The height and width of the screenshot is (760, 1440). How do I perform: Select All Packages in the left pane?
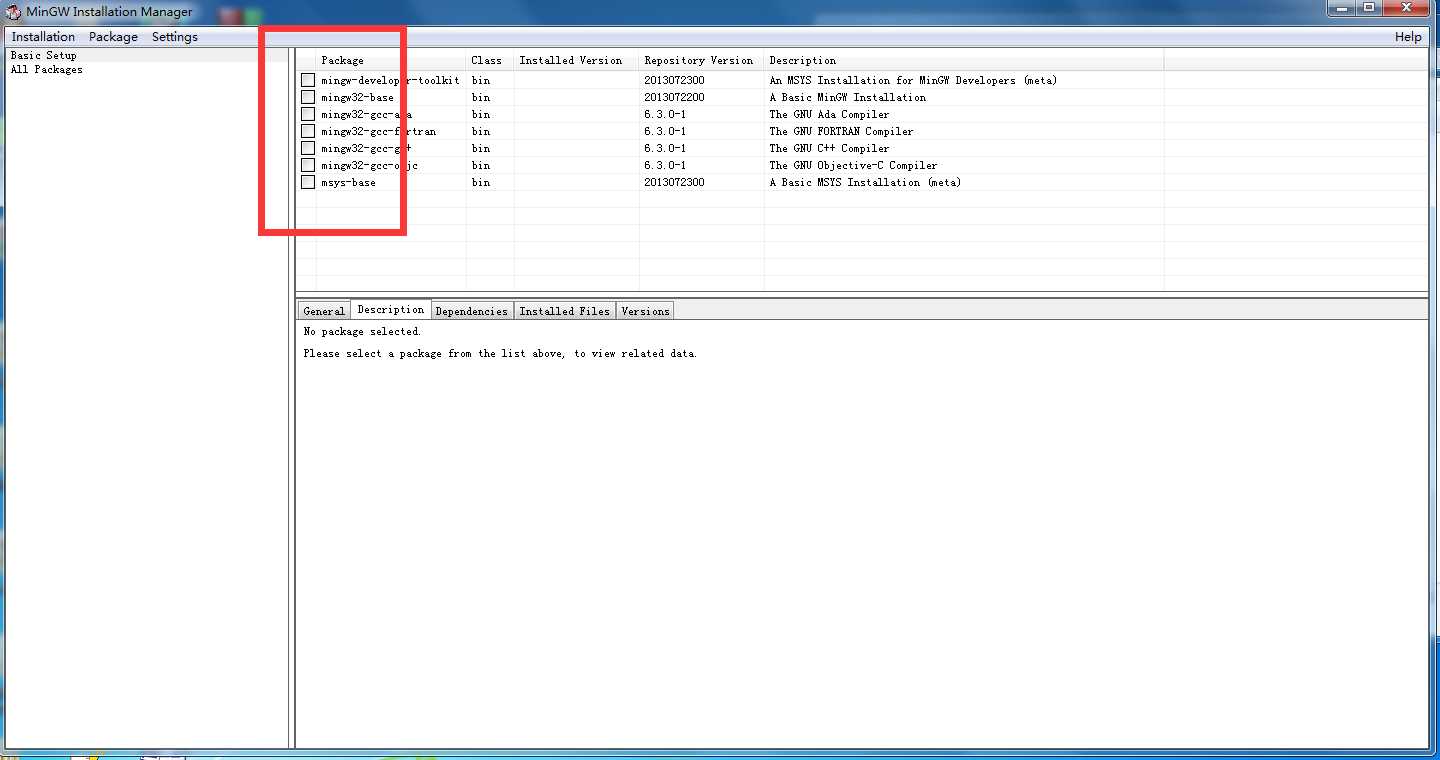(x=47, y=69)
